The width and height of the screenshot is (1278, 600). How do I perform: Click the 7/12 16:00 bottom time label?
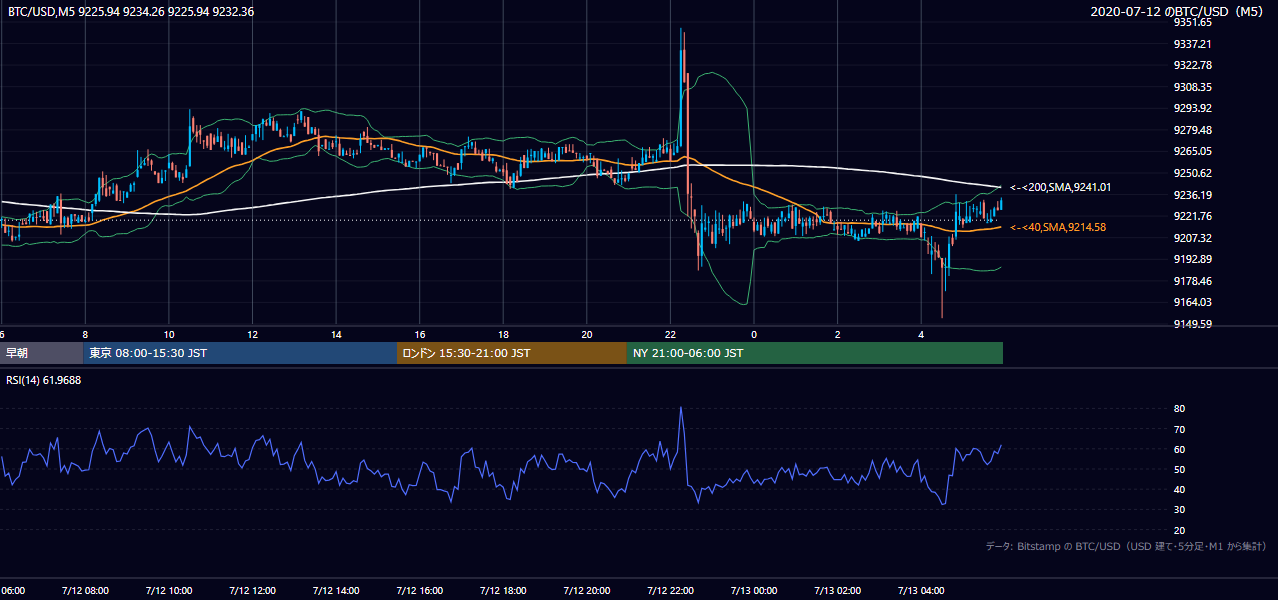tap(420, 591)
